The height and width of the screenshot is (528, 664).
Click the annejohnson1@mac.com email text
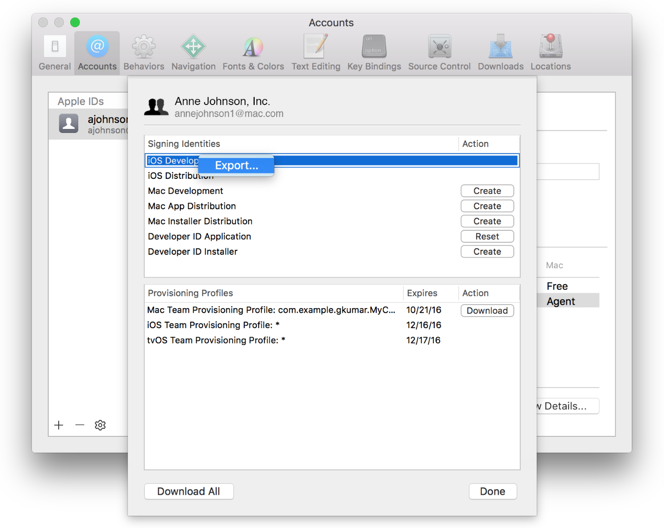[x=229, y=114]
